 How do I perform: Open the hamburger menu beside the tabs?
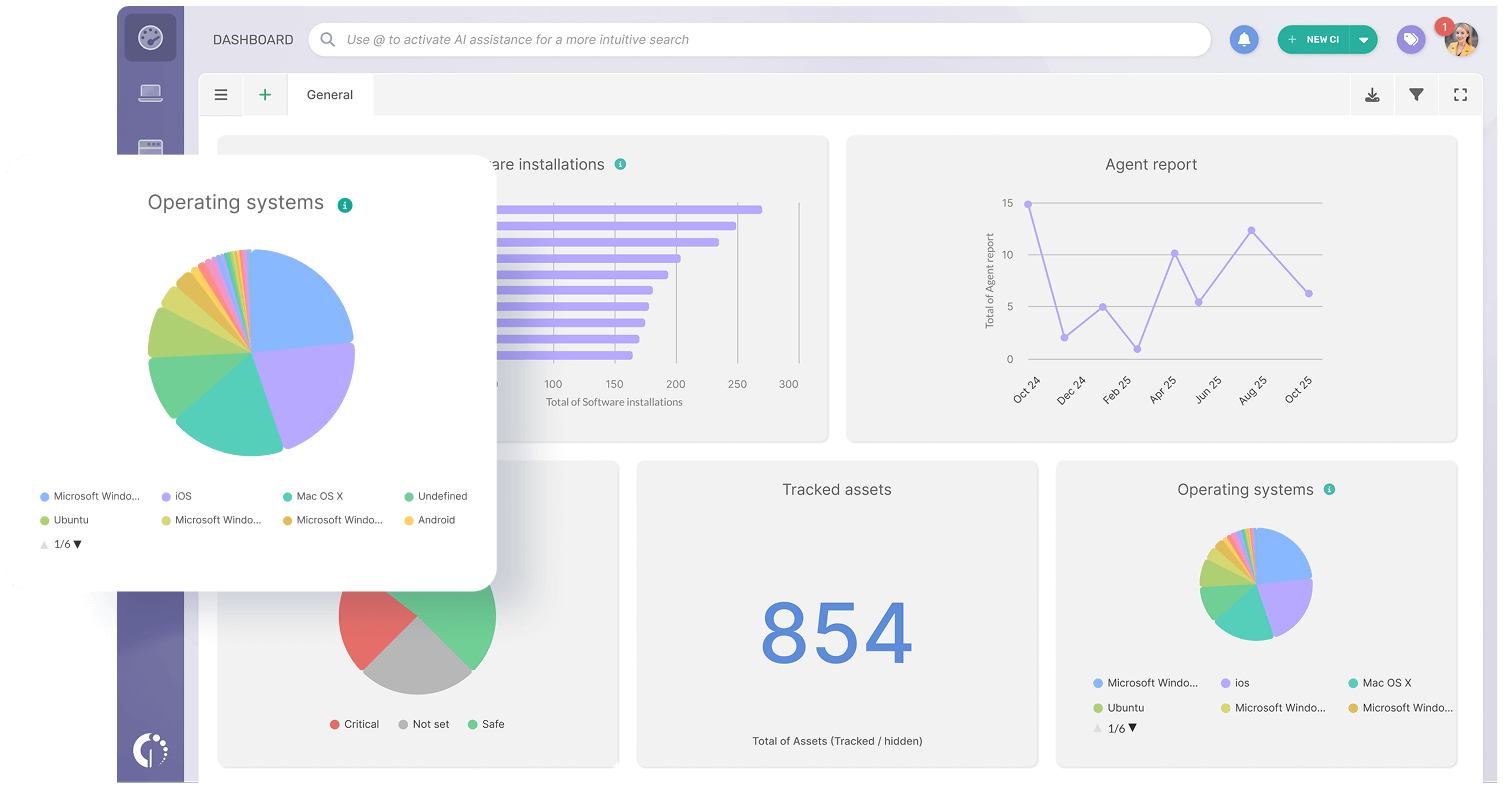[221, 95]
